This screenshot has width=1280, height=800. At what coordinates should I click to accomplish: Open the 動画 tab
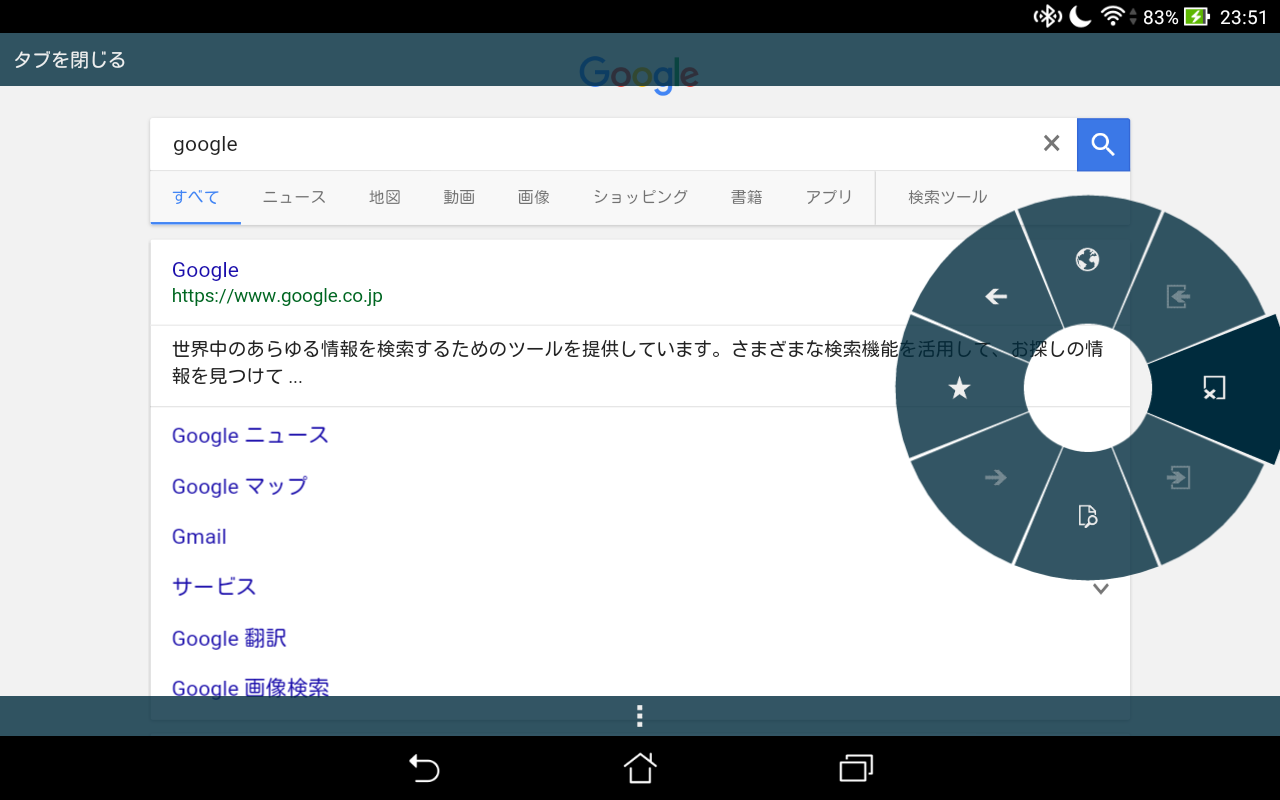tap(459, 197)
